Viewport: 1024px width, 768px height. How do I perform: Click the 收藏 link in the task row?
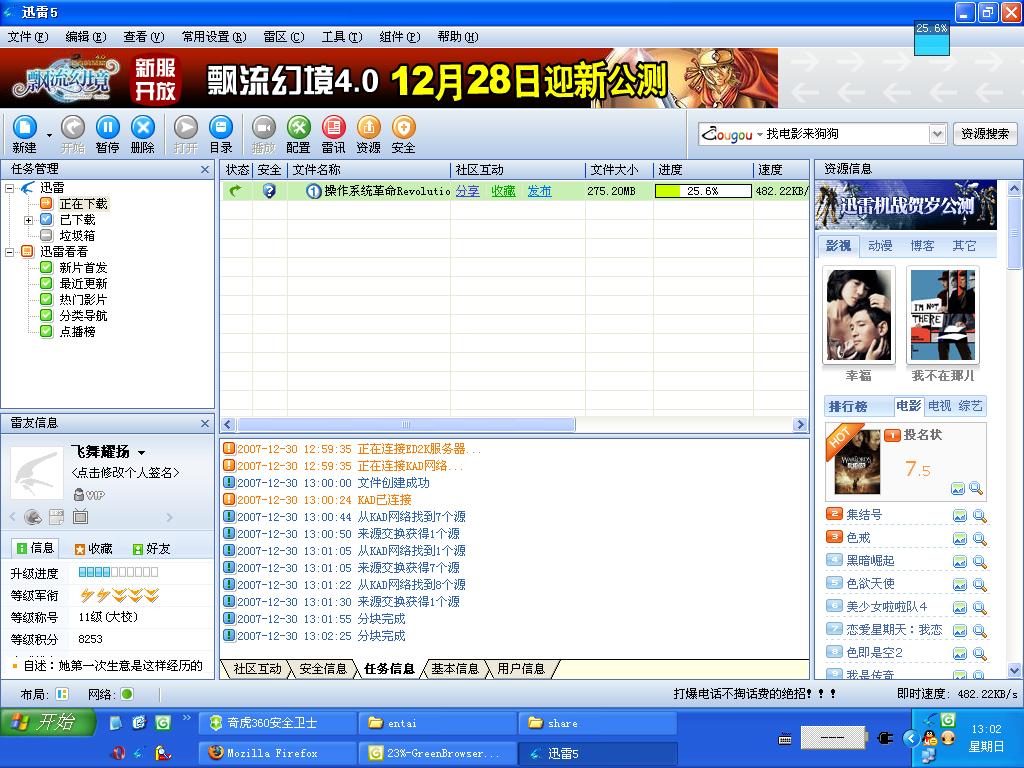coord(504,191)
